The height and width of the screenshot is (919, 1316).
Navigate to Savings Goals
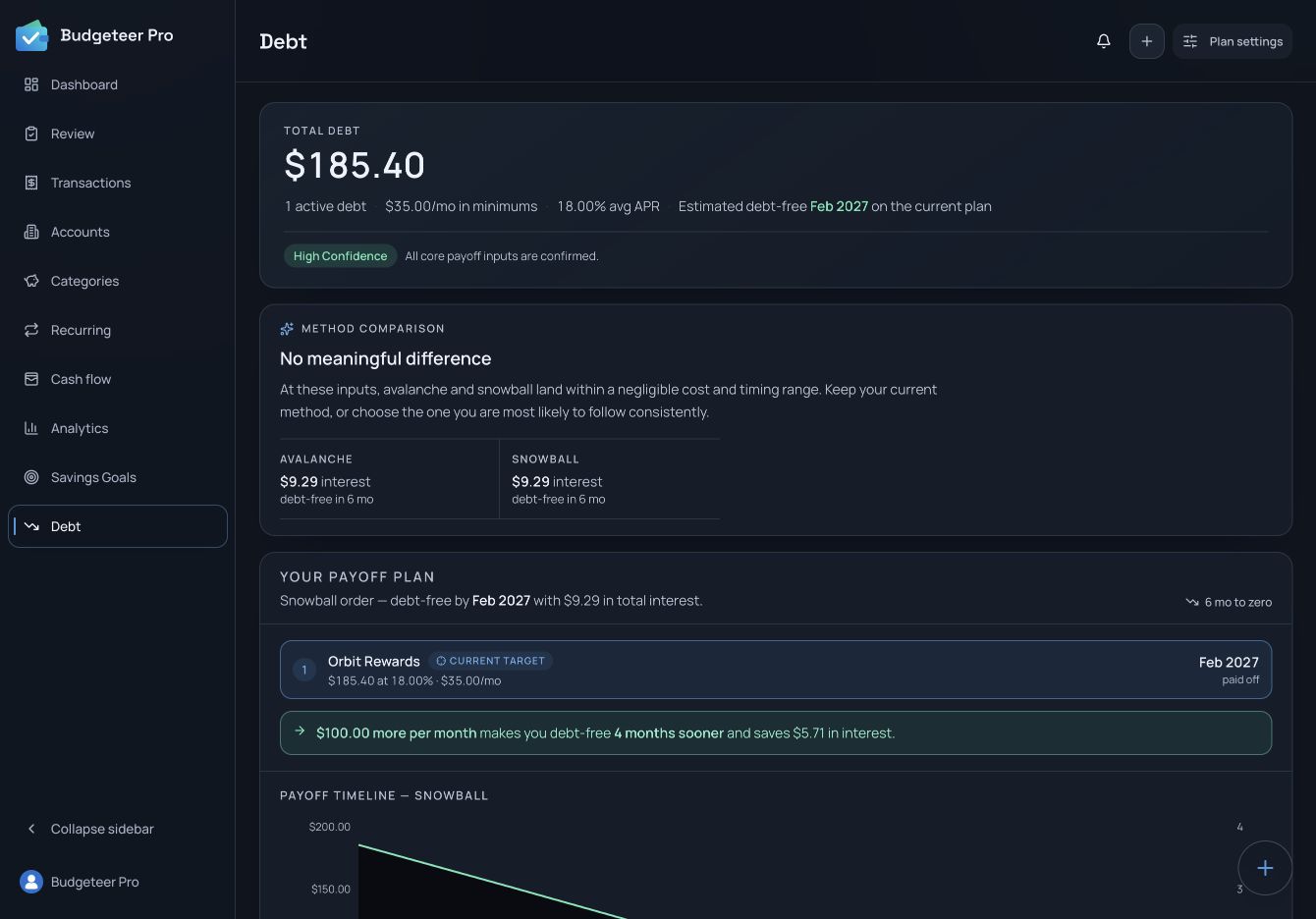point(118,477)
